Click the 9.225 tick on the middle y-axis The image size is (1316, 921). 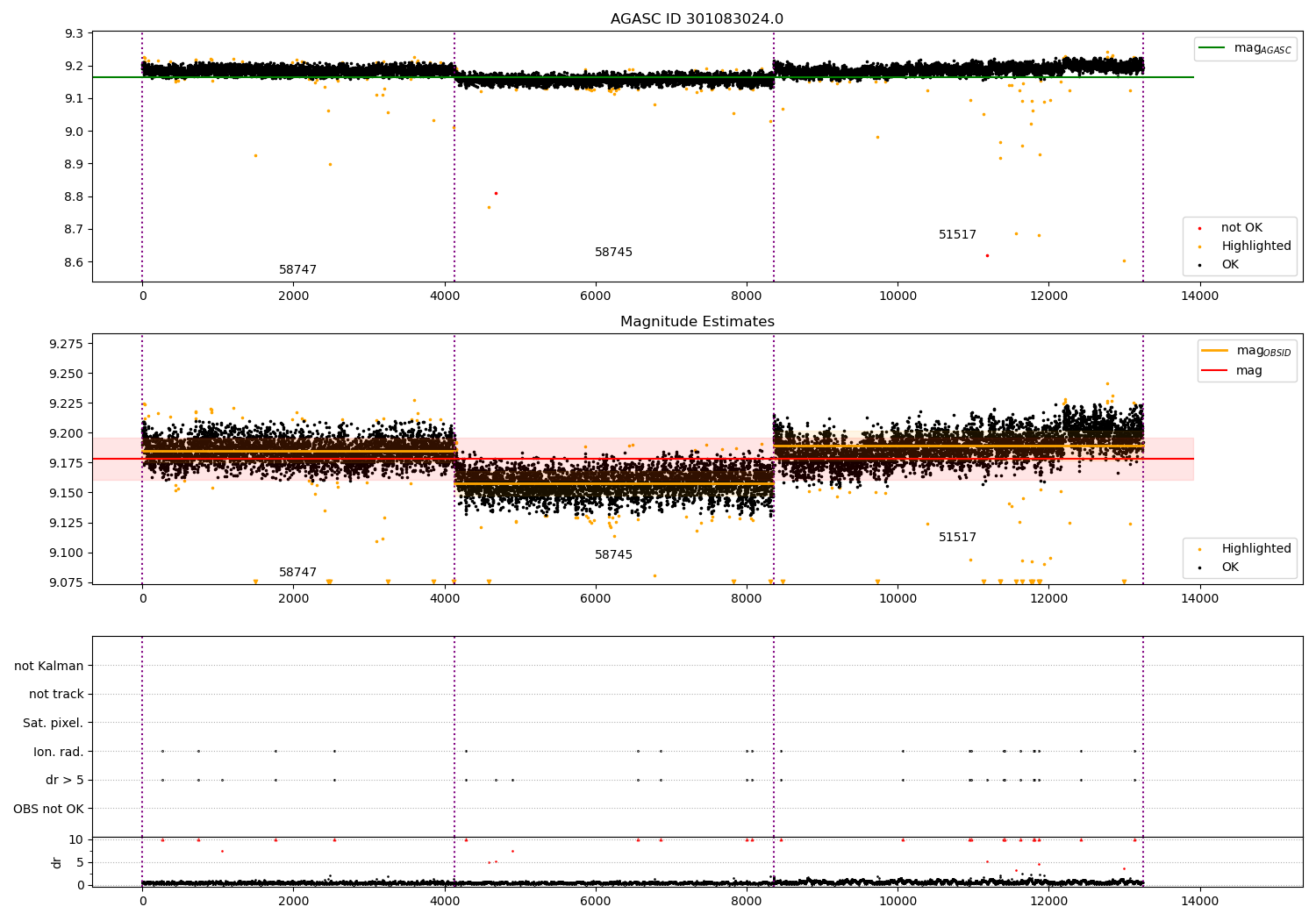click(x=66, y=403)
